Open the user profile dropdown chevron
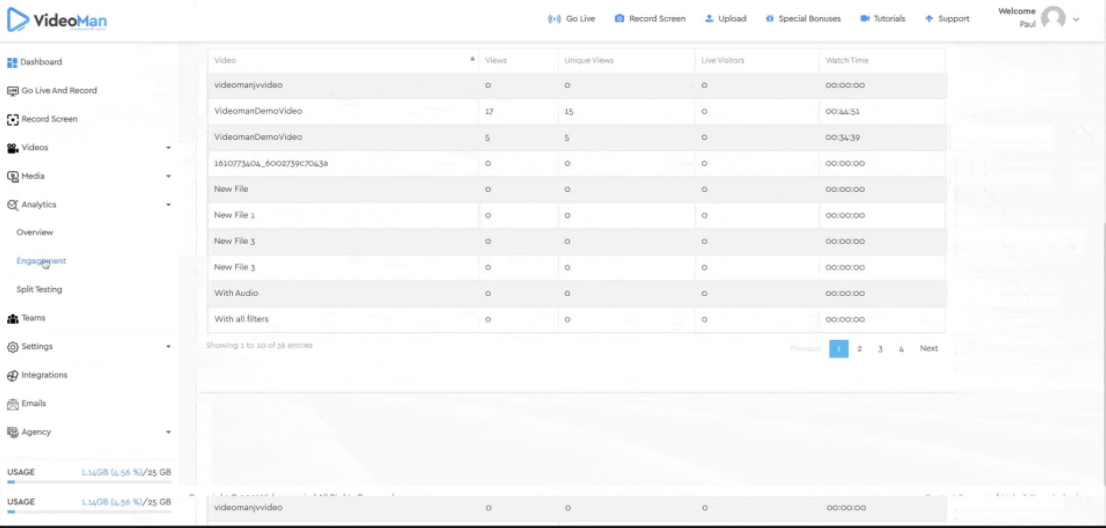This screenshot has width=1106, height=528. (1076, 20)
